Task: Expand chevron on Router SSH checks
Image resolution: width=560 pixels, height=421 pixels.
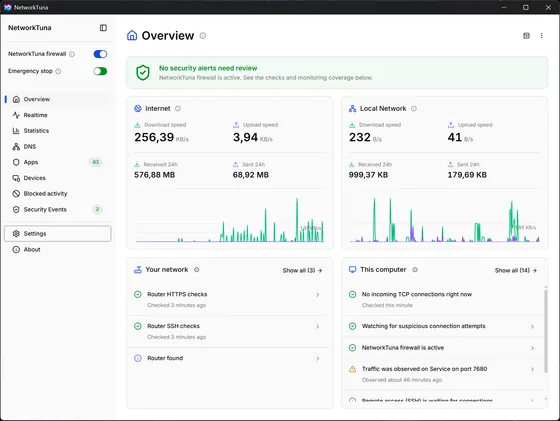Action: click(318, 327)
